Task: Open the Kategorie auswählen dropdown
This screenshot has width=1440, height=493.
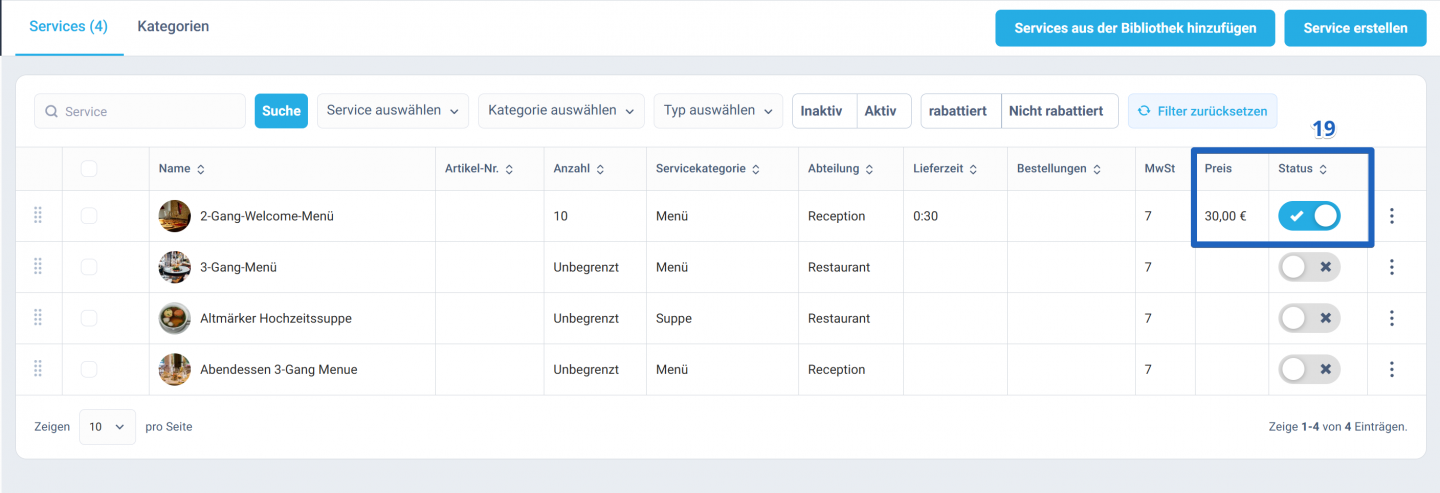Action: click(561, 111)
